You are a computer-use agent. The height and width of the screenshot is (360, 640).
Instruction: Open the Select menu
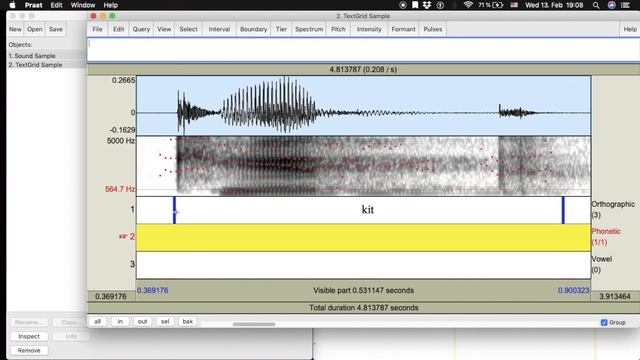[188, 29]
